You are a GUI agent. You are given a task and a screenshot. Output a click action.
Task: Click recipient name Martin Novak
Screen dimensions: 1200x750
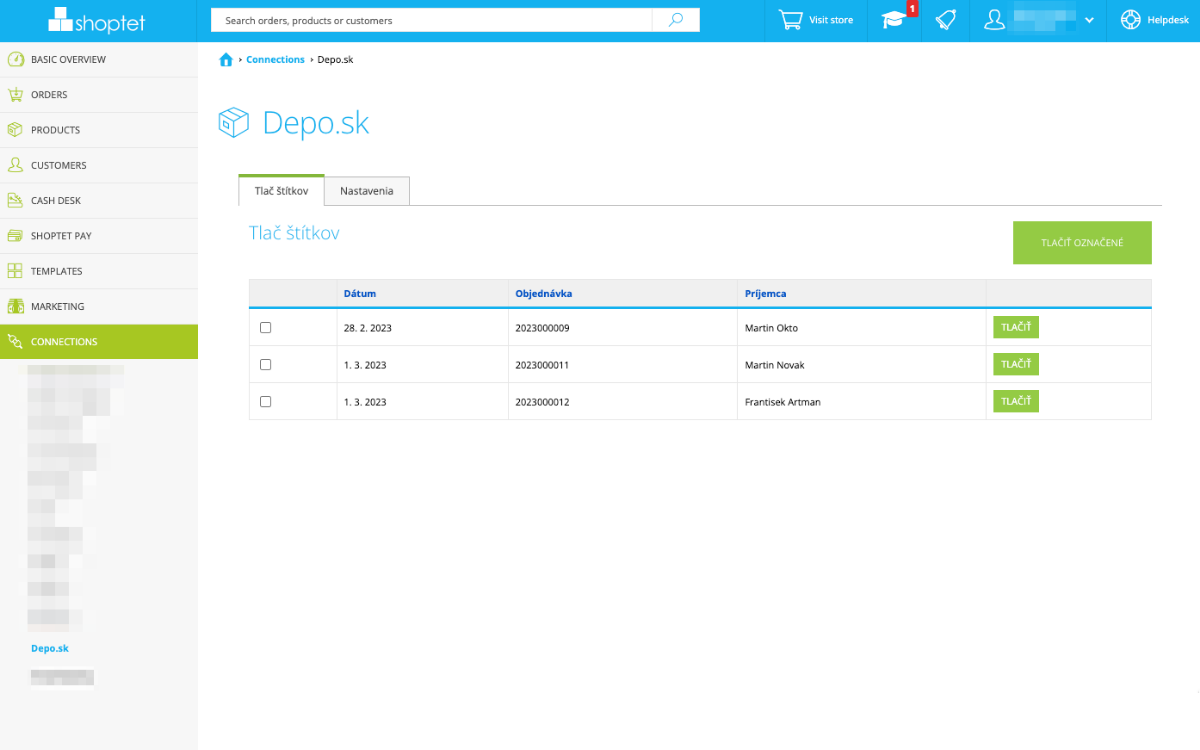(775, 365)
